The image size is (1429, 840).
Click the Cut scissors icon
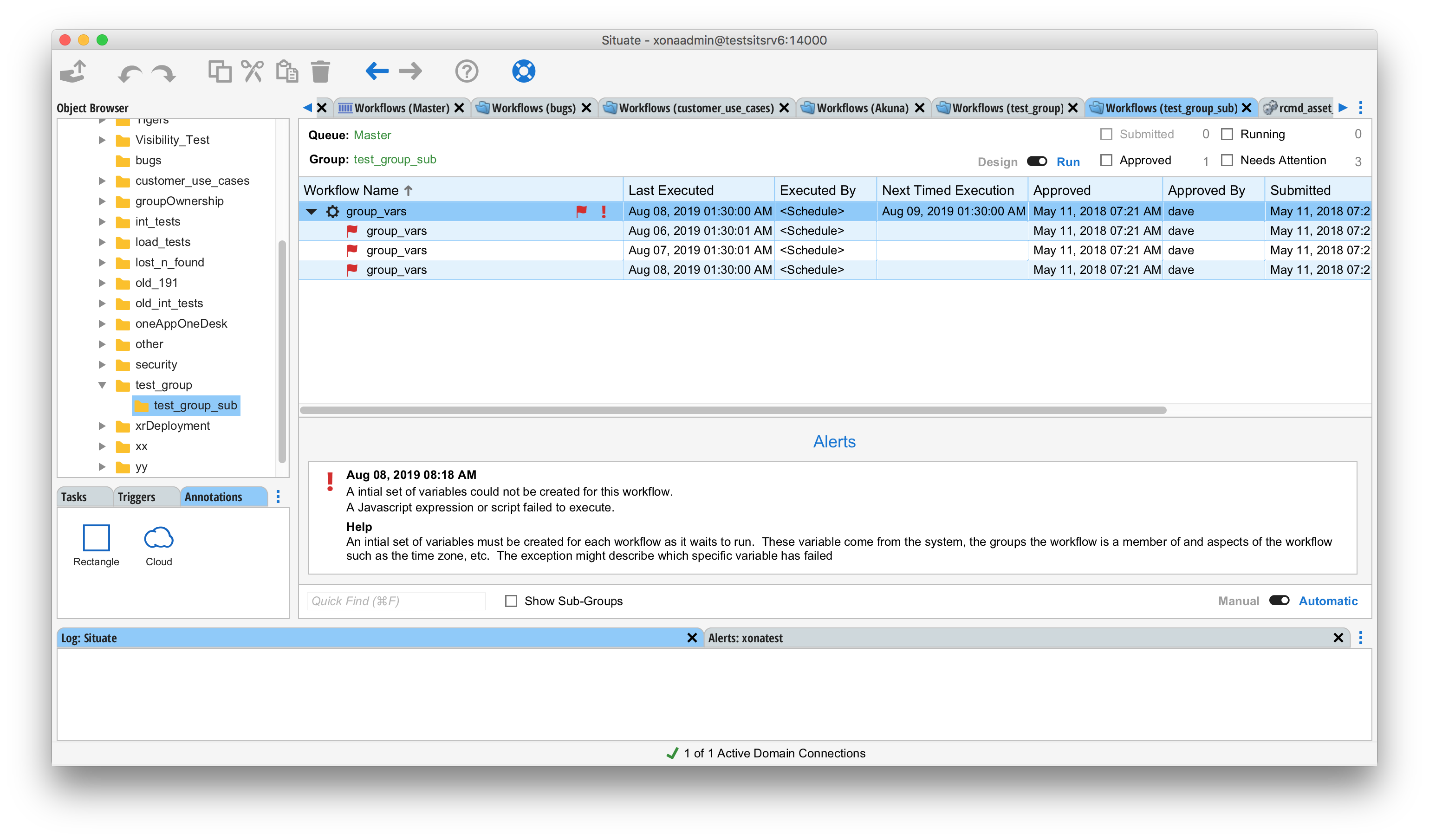pos(253,71)
